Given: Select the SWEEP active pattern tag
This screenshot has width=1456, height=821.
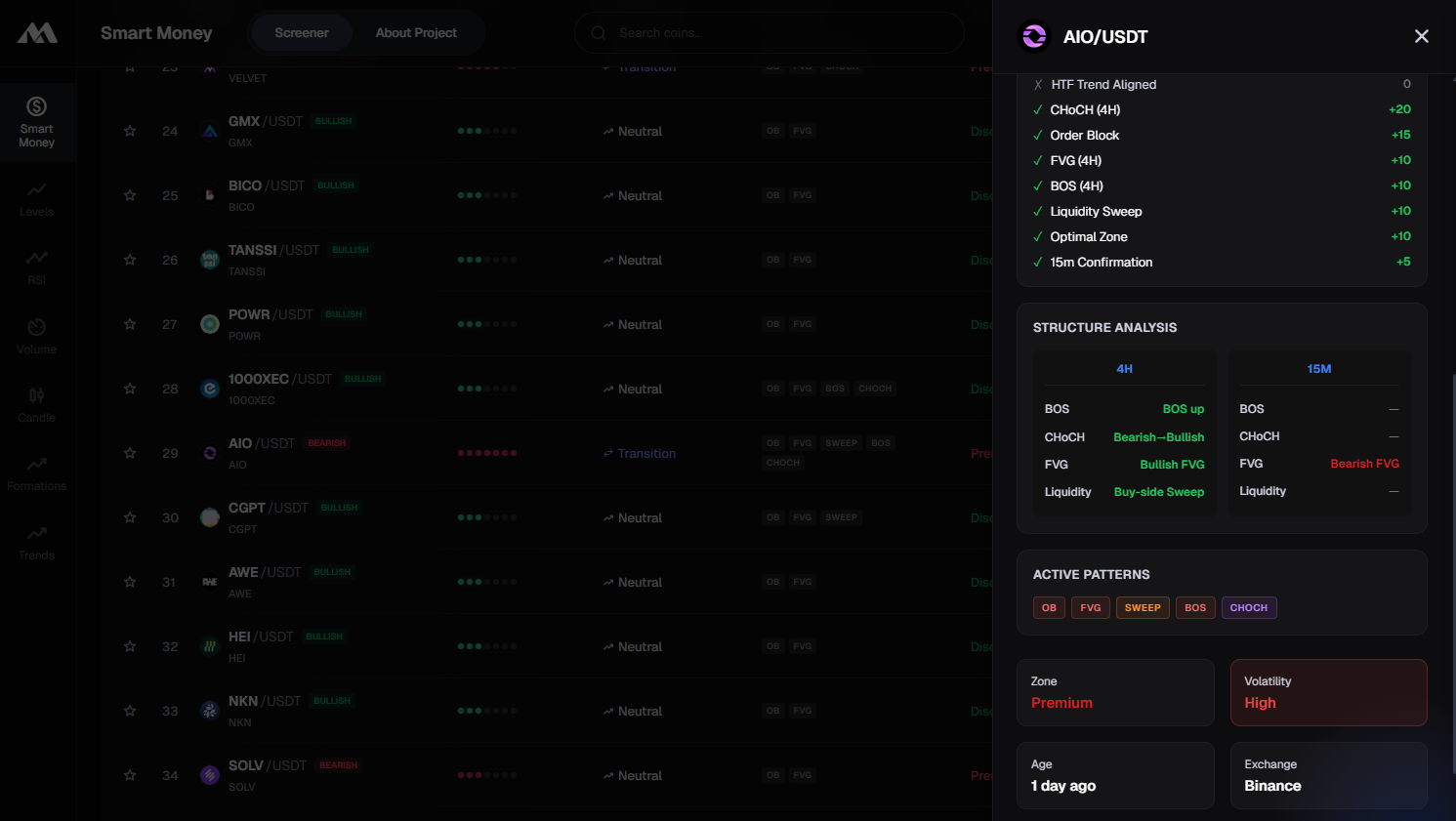Looking at the screenshot, I should point(1143,607).
